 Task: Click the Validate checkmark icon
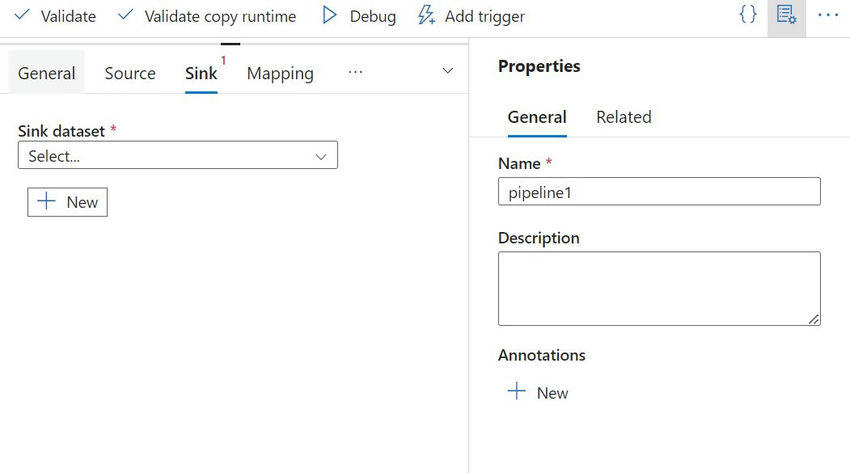21,16
